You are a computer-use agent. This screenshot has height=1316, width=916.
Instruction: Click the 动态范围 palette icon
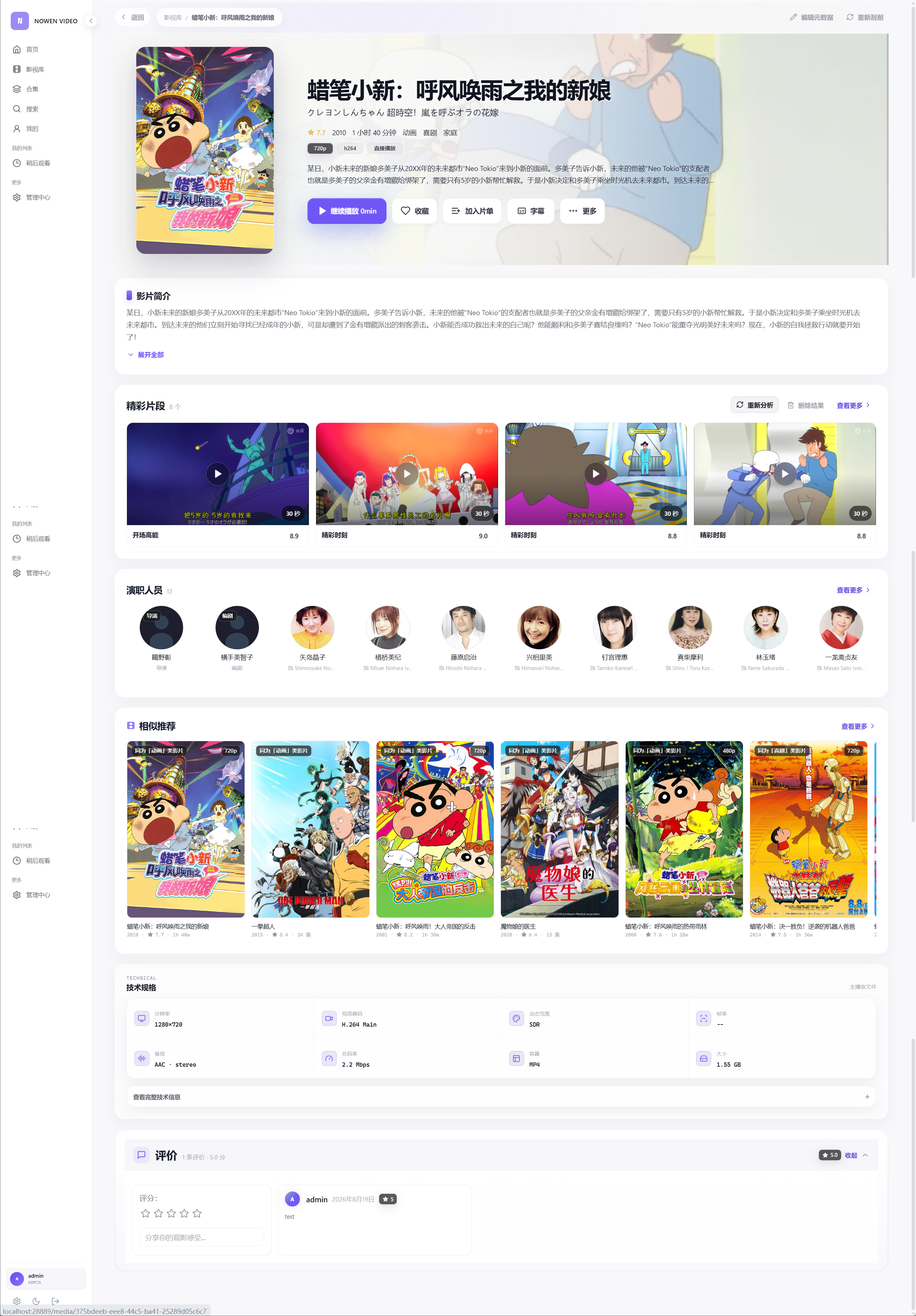[x=516, y=1018]
